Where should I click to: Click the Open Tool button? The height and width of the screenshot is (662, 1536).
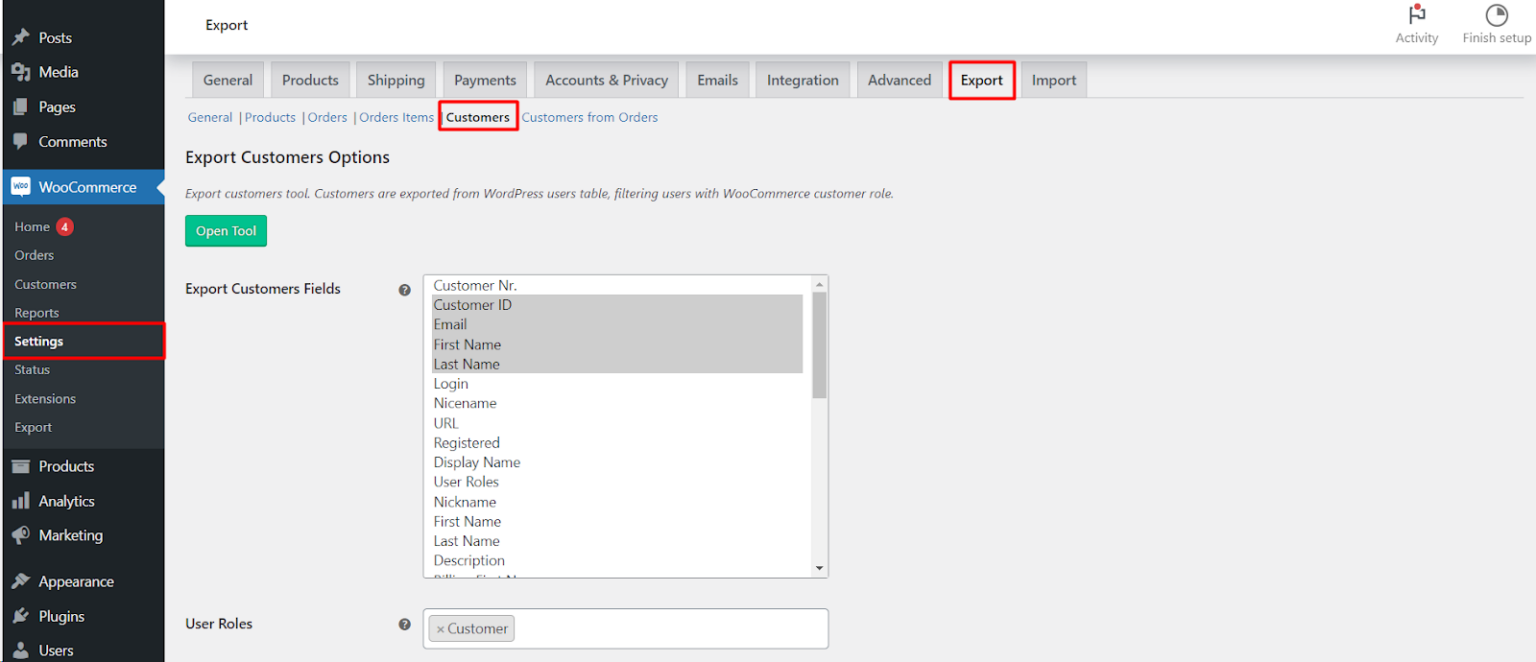point(225,230)
